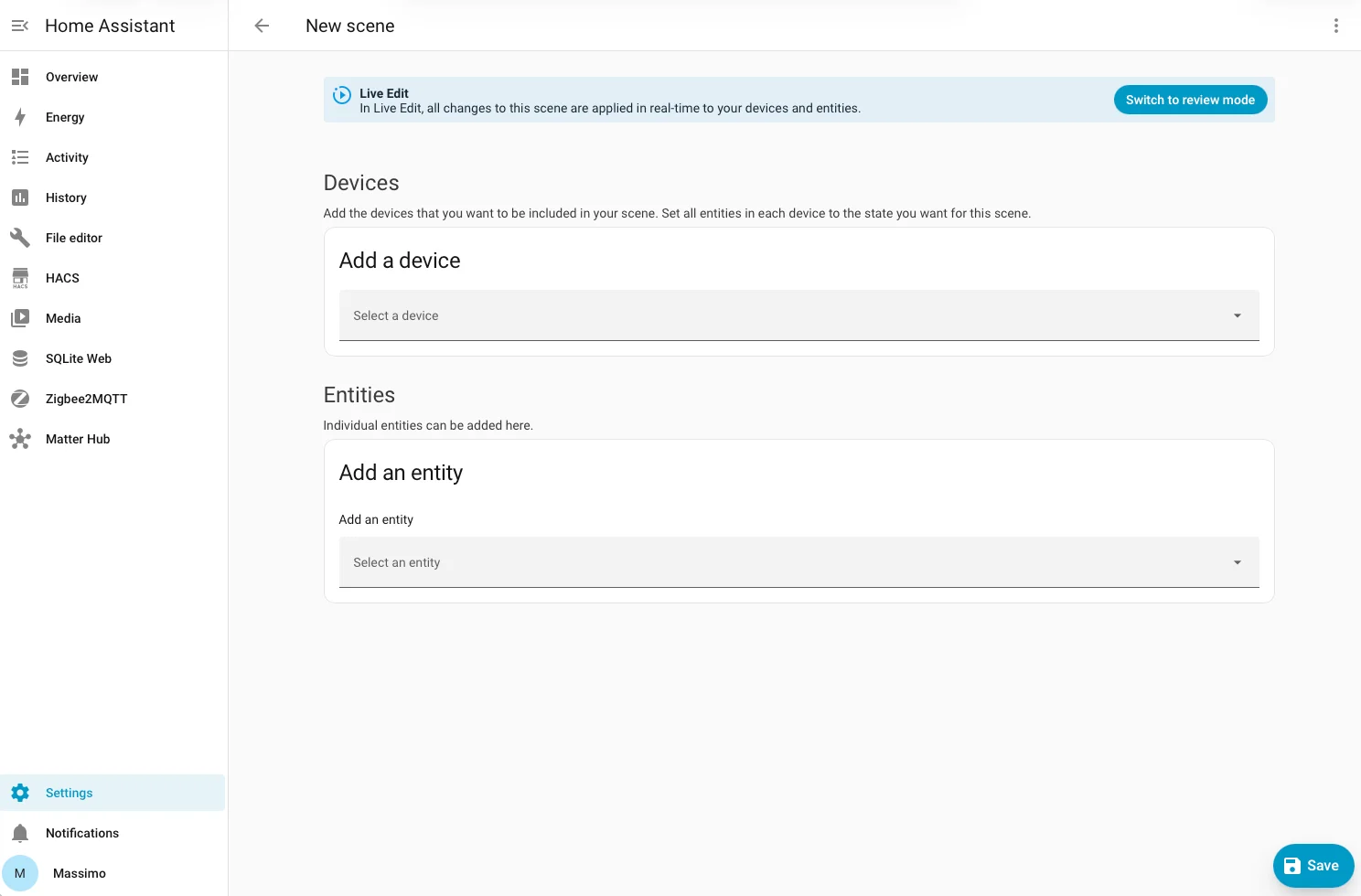Click the HACS store icon
Screen dimensions: 1361x896
pos(20,278)
